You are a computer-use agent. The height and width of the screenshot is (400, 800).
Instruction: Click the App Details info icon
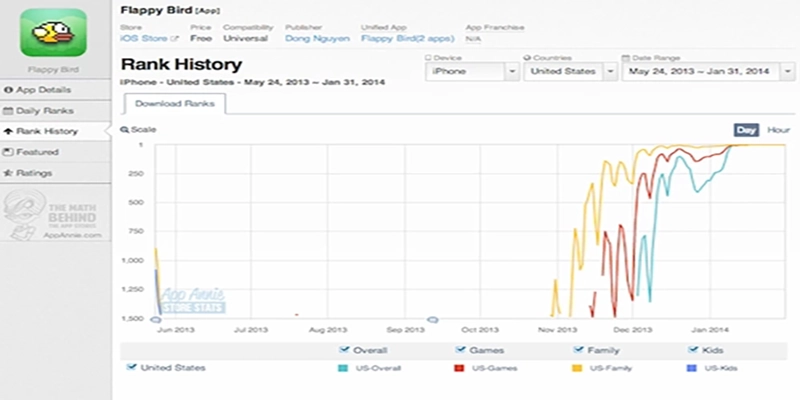pos(8,90)
